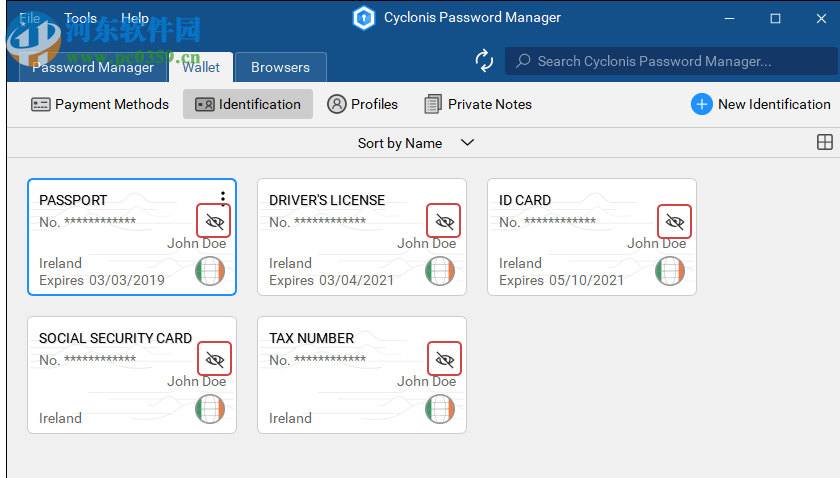Image resolution: width=840 pixels, height=478 pixels.
Task: Switch to the Password Manager tab
Action: (x=93, y=67)
